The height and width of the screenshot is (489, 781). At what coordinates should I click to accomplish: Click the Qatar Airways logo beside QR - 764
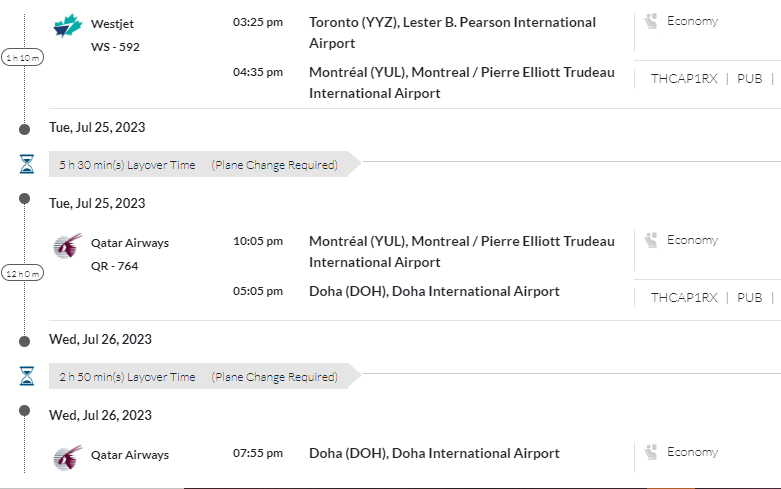(x=68, y=245)
